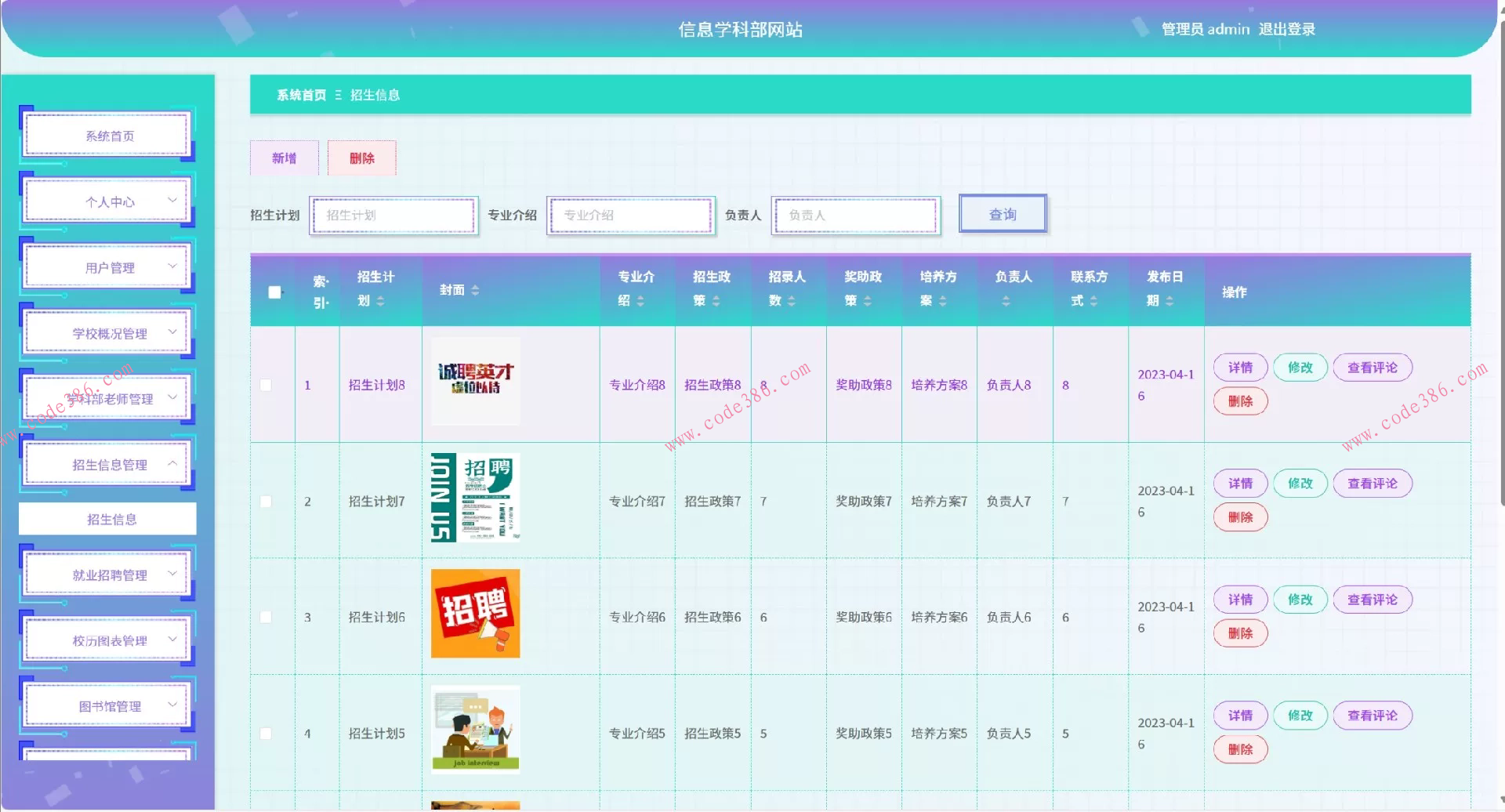Click the 查询 search button

click(x=1003, y=214)
